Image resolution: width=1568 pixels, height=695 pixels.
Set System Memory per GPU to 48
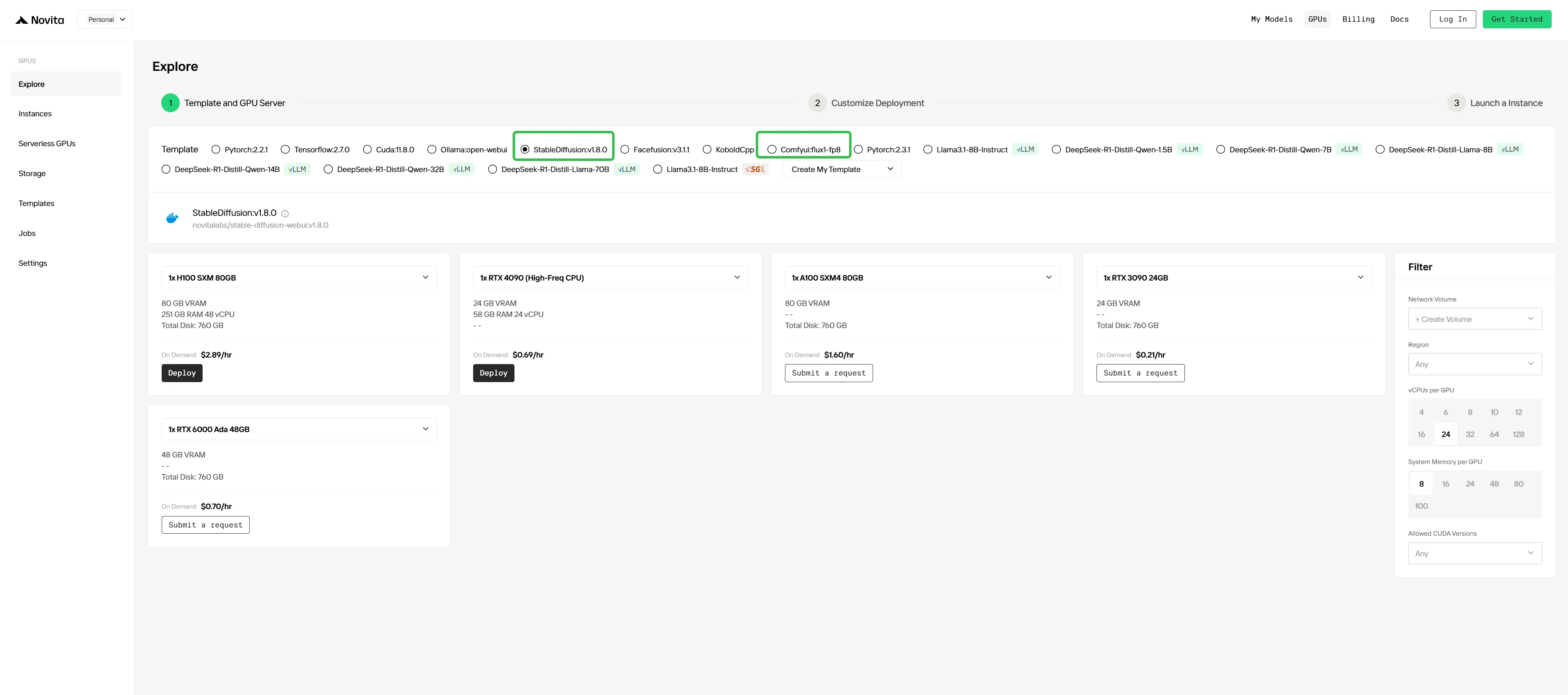tap(1494, 484)
